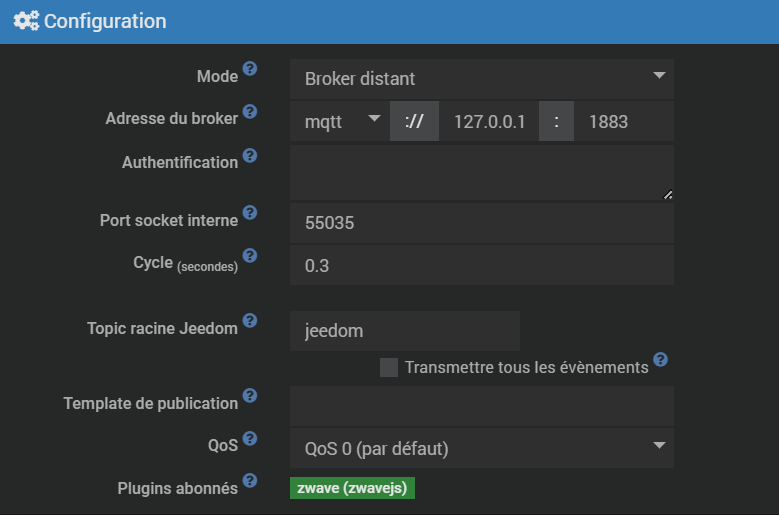Enable Transmettre tous les évènements checkbox
Image resolution: width=779 pixels, height=515 pixels.
click(389, 367)
